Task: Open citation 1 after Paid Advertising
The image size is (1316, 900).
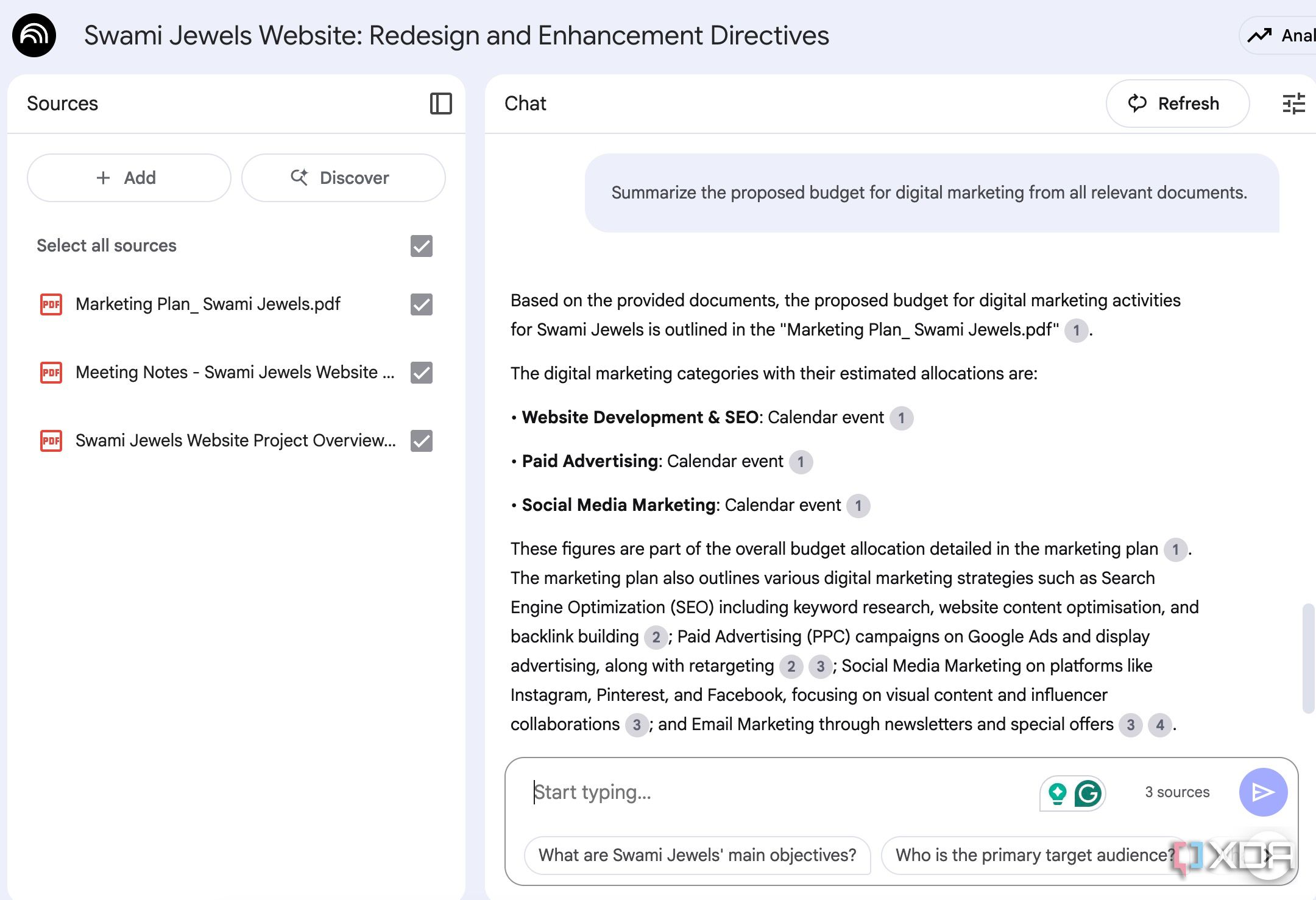Action: 801,462
